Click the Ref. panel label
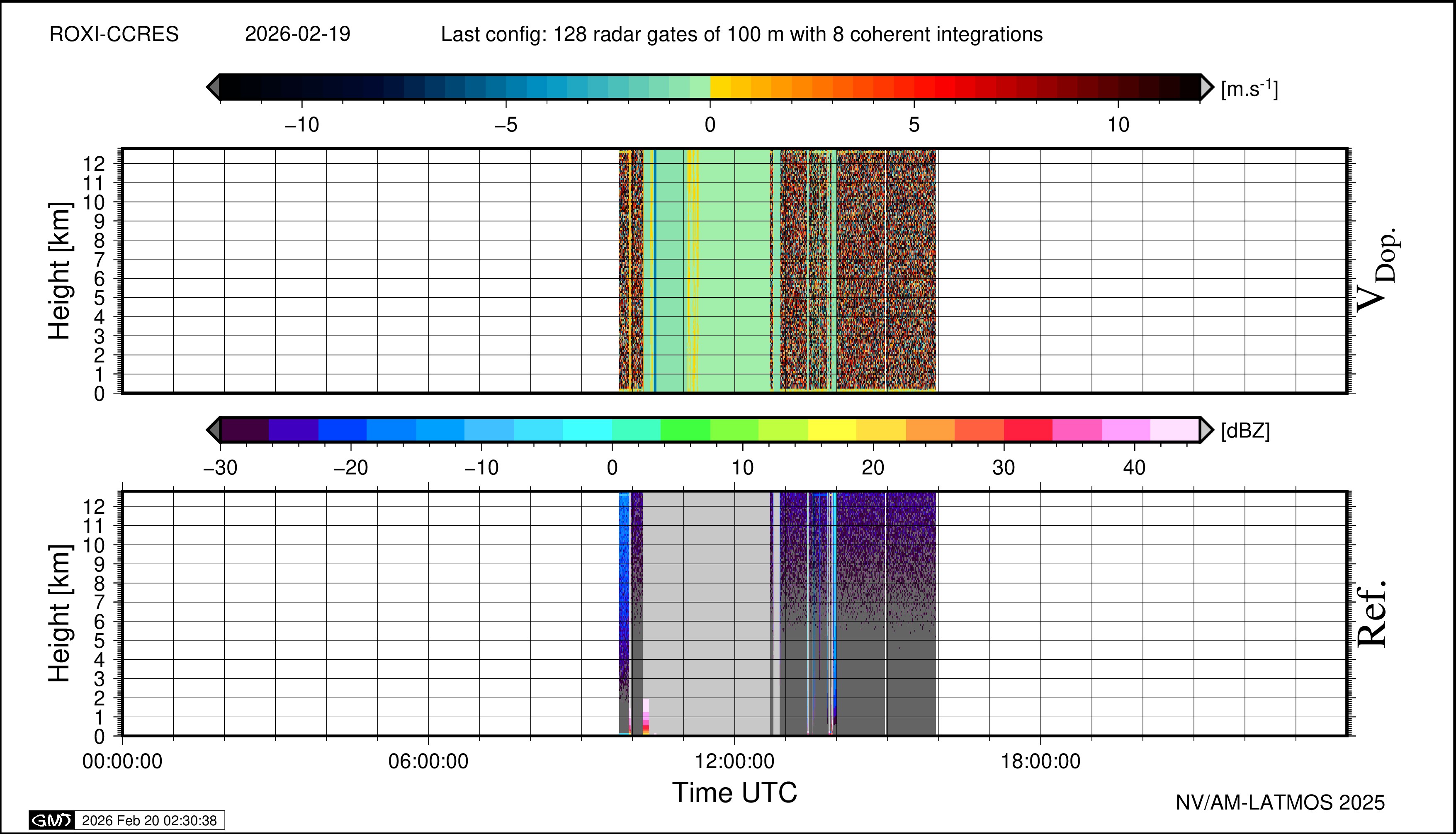This screenshot has width=1456, height=834. tap(1372, 614)
